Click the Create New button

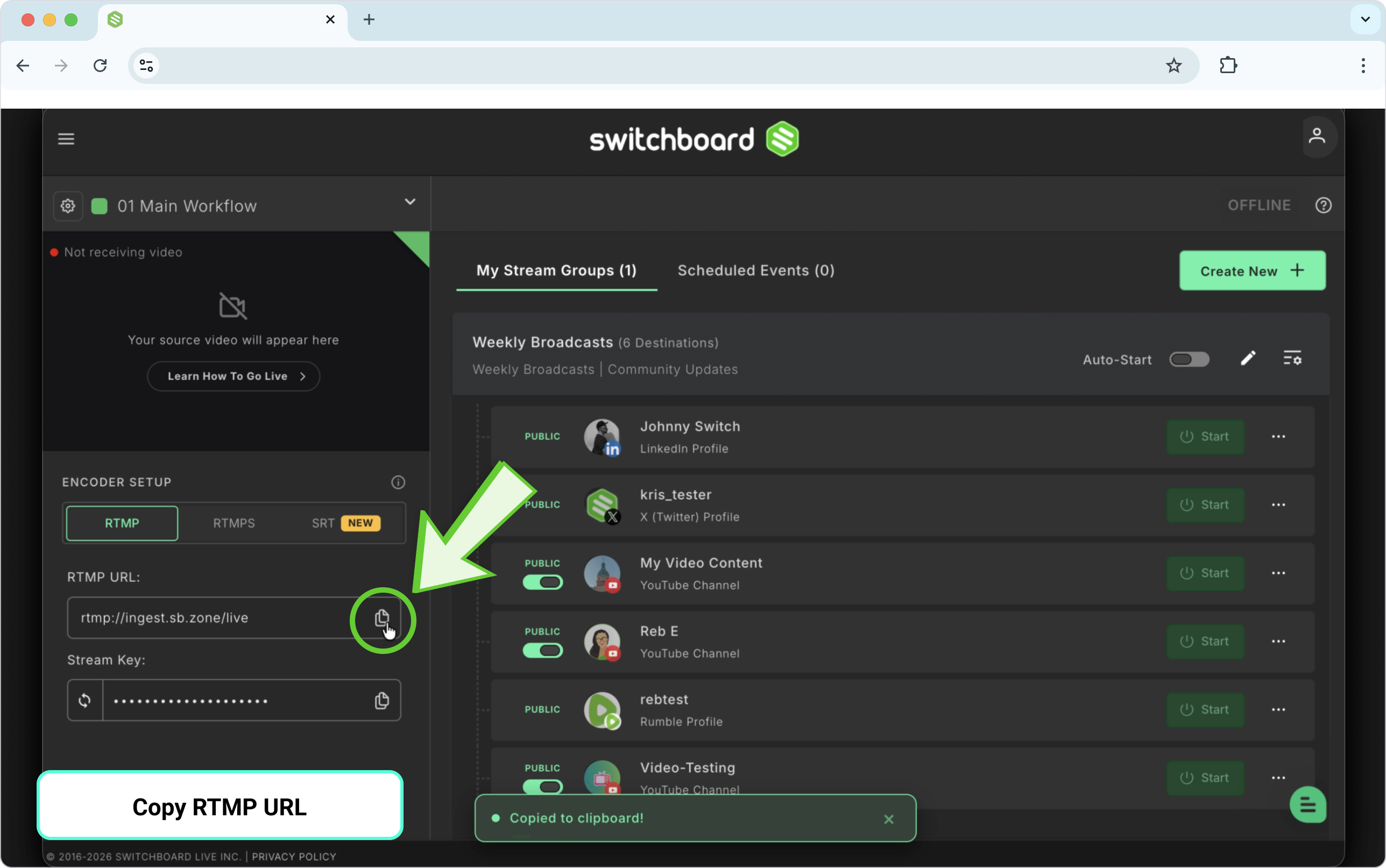tap(1252, 271)
